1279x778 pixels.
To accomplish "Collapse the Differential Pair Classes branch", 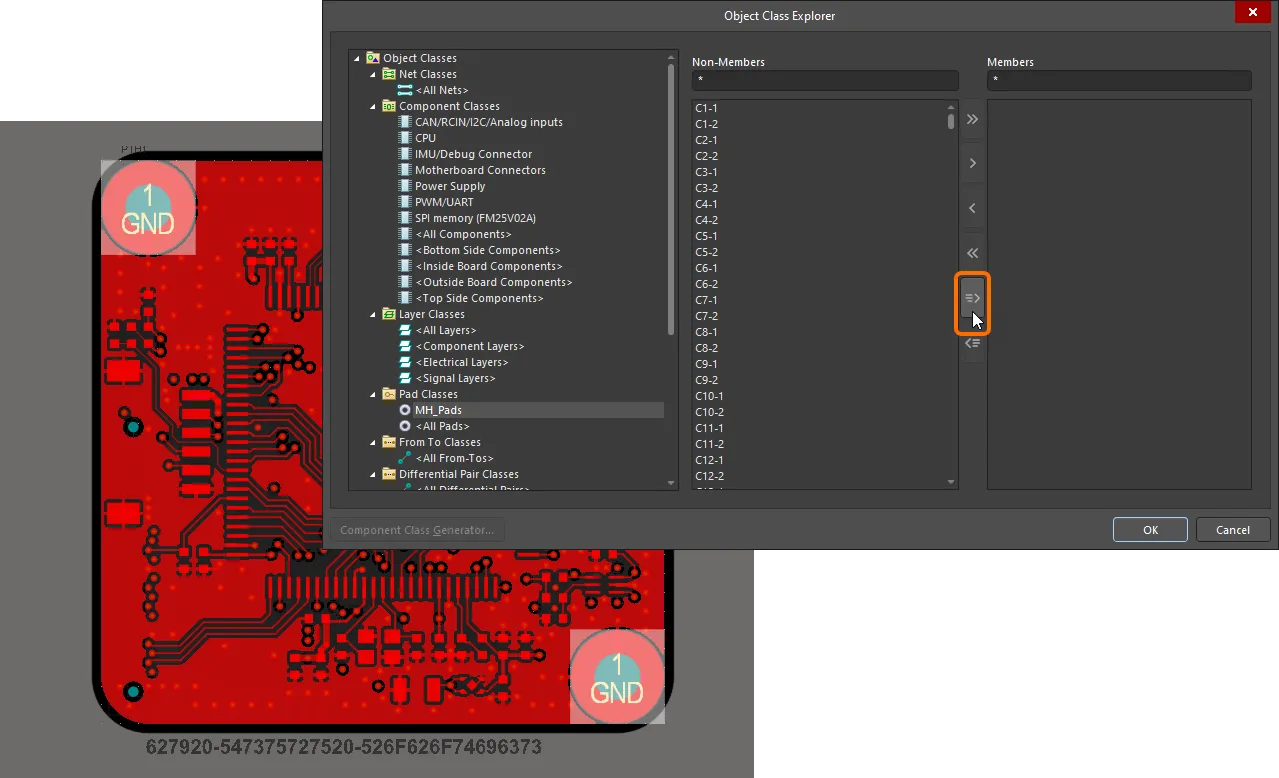I will (374, 474).
